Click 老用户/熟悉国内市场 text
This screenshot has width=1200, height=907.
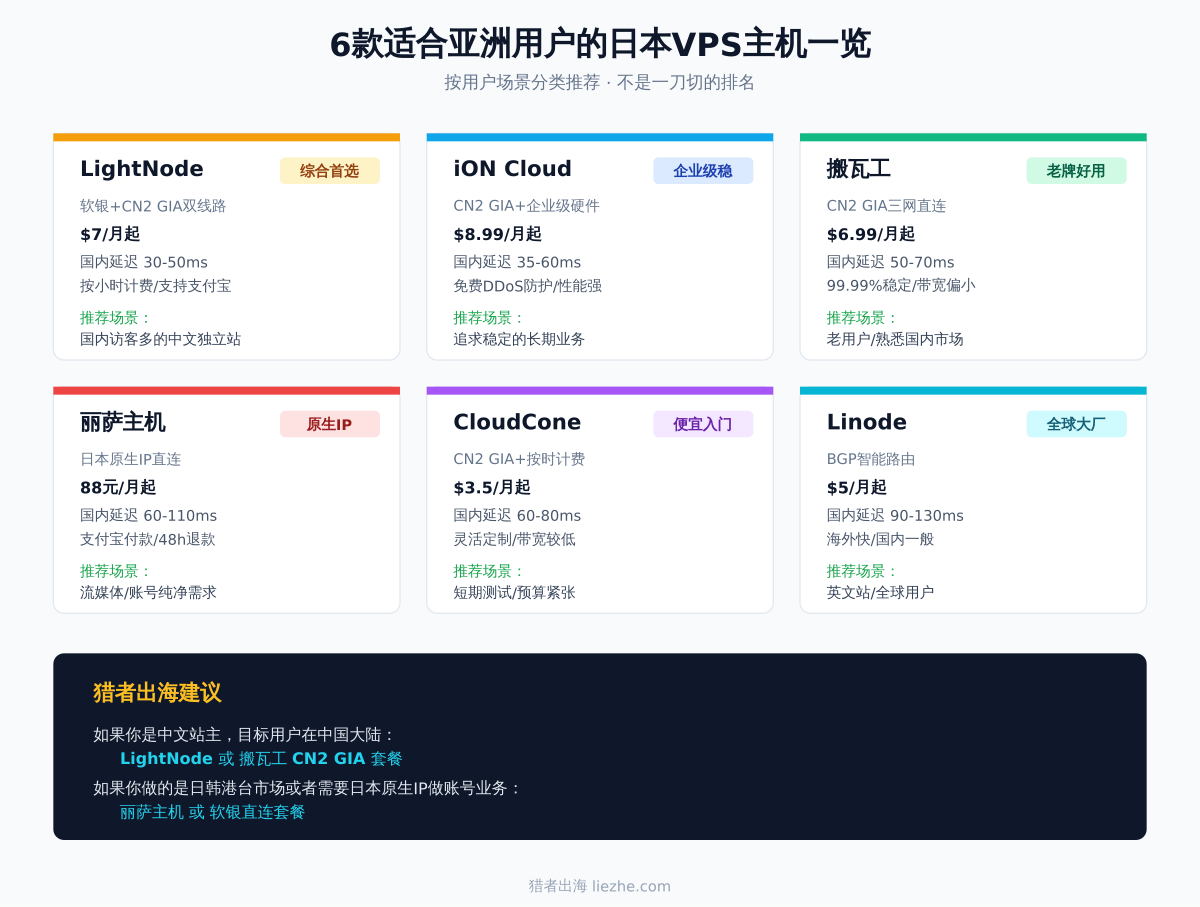(x=895, y=339)
